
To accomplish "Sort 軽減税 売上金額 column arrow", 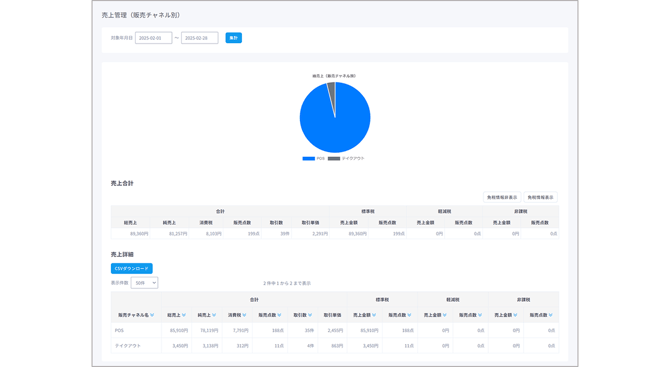I will pyautogui.click(x=445, y=315).
